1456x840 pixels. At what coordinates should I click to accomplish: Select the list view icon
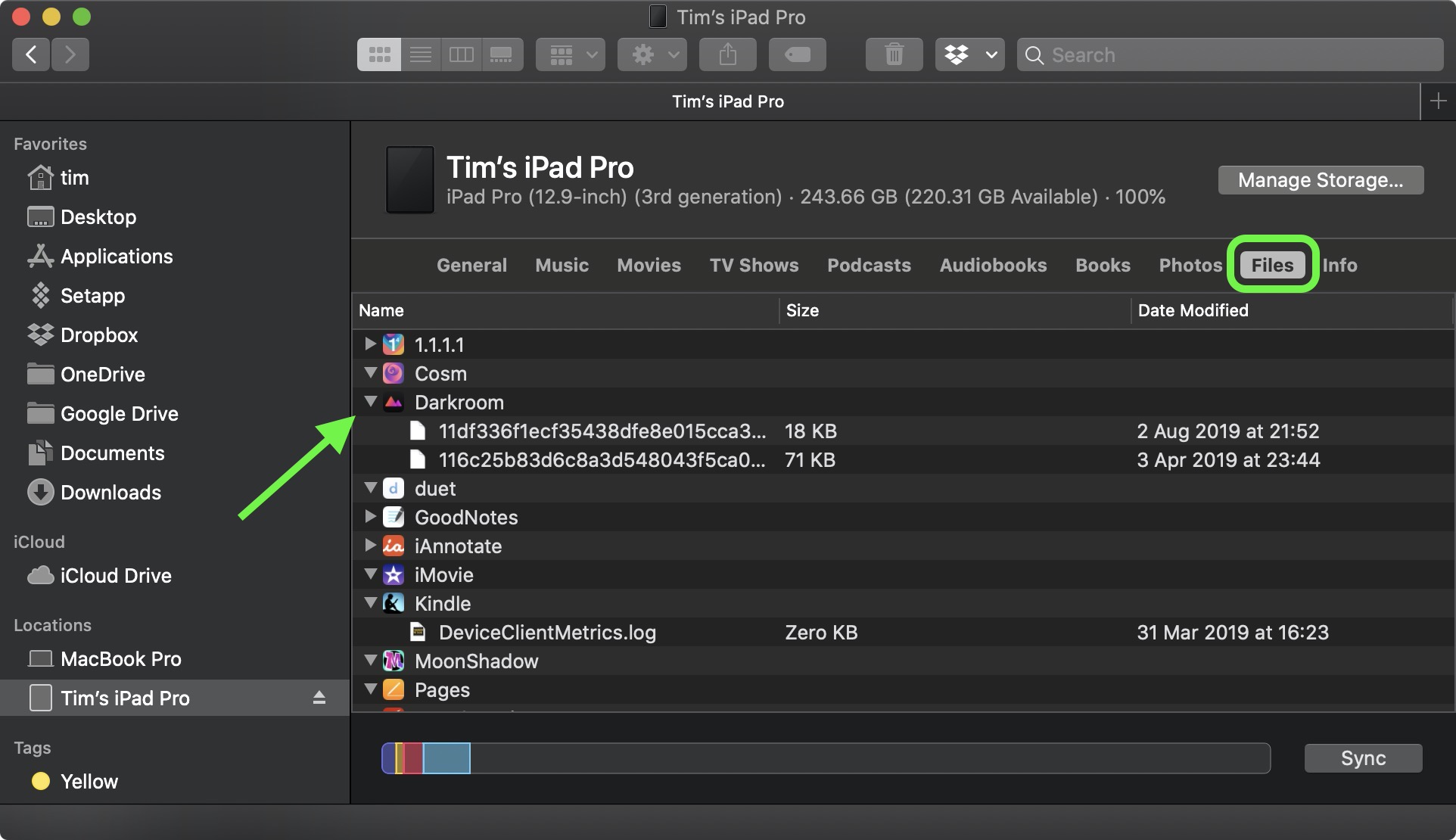pos(420,55)
